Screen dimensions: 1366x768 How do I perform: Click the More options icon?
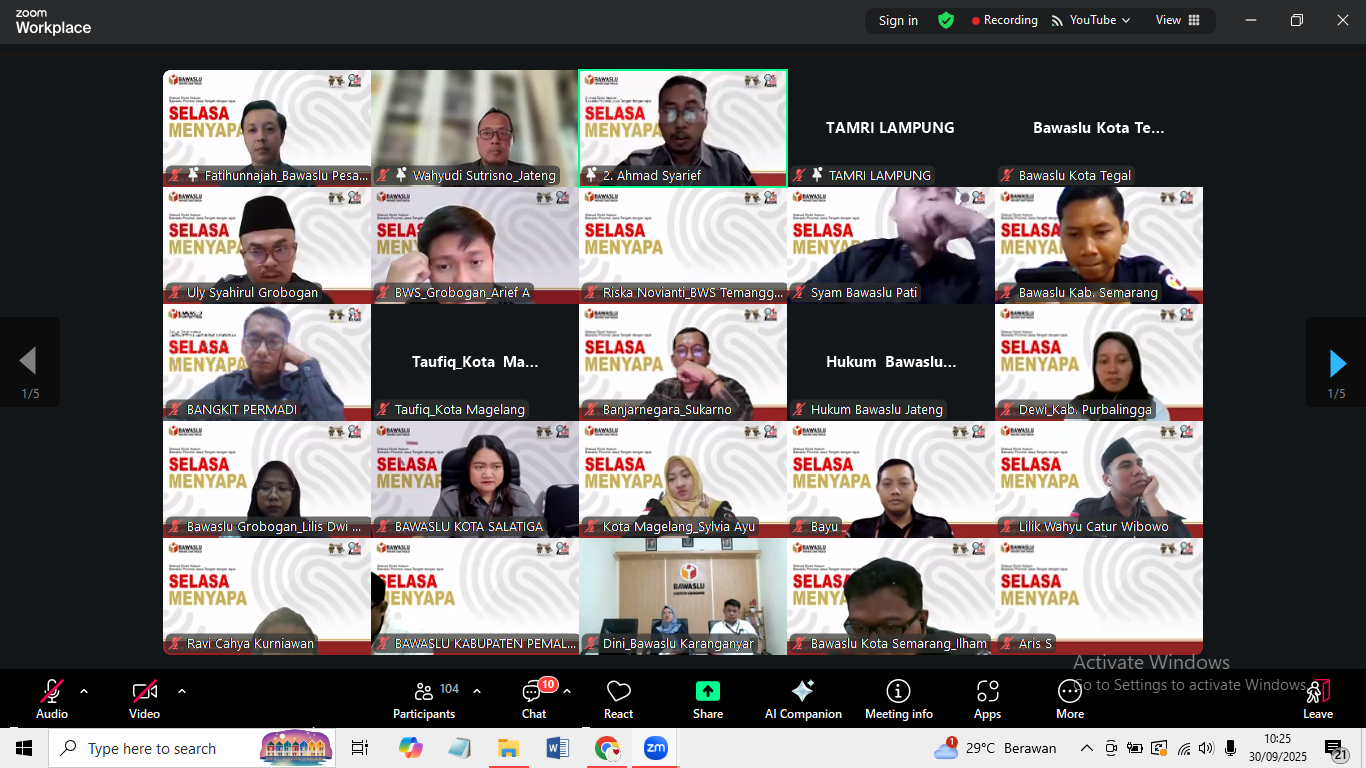coord(1069,697)
